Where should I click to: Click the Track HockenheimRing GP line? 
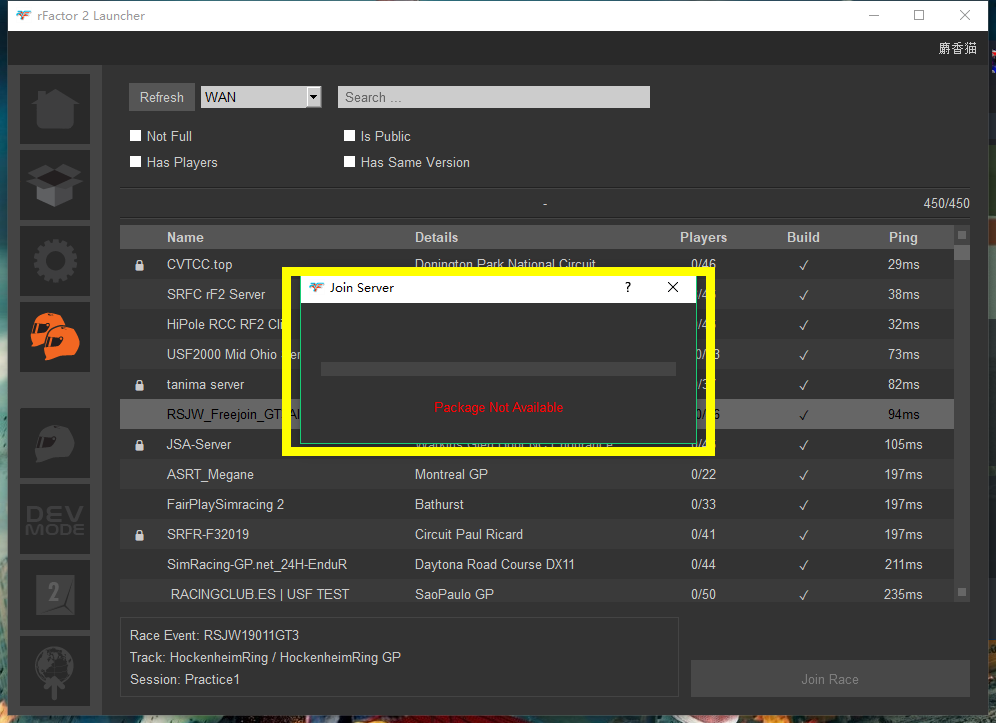[265, 658]
